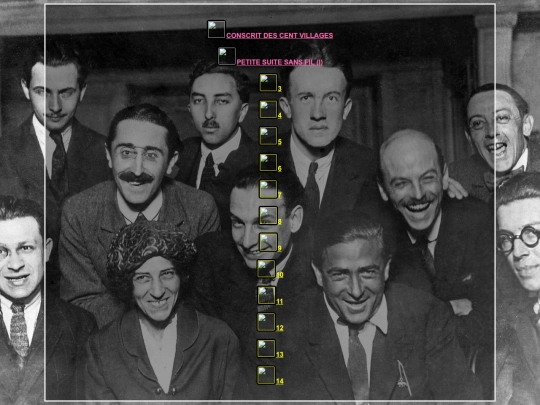Click the thumbnail icon next to number 13
Image resolution: width=540 pixels, height=405 pixels.
click(x=266, y=348)
